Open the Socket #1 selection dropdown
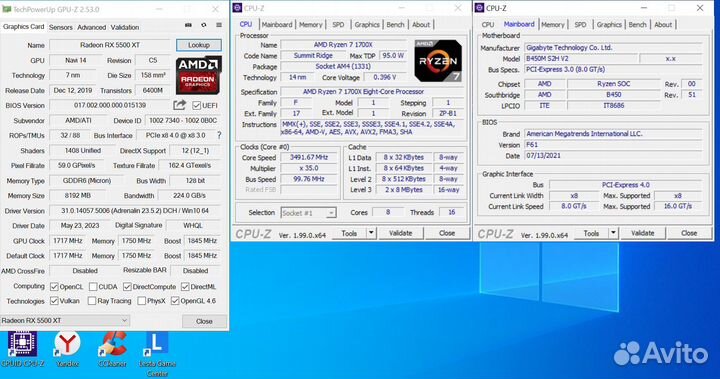720x379 pixels. pyautogui.click(x=309, y=213)
